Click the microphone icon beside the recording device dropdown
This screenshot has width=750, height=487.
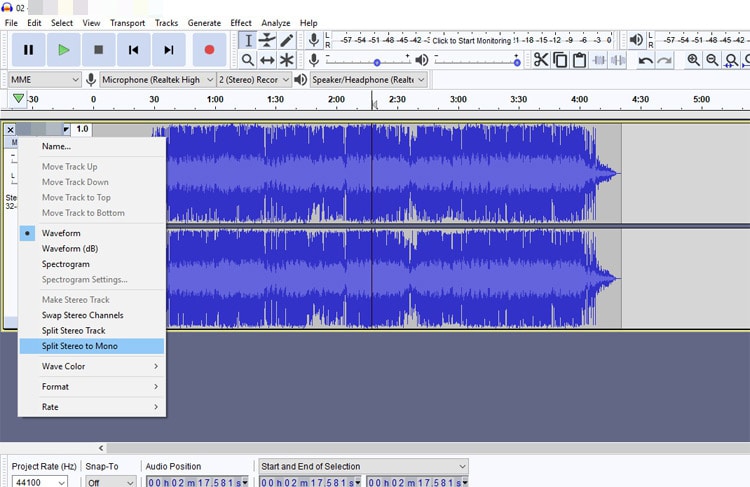coord(91,80)
